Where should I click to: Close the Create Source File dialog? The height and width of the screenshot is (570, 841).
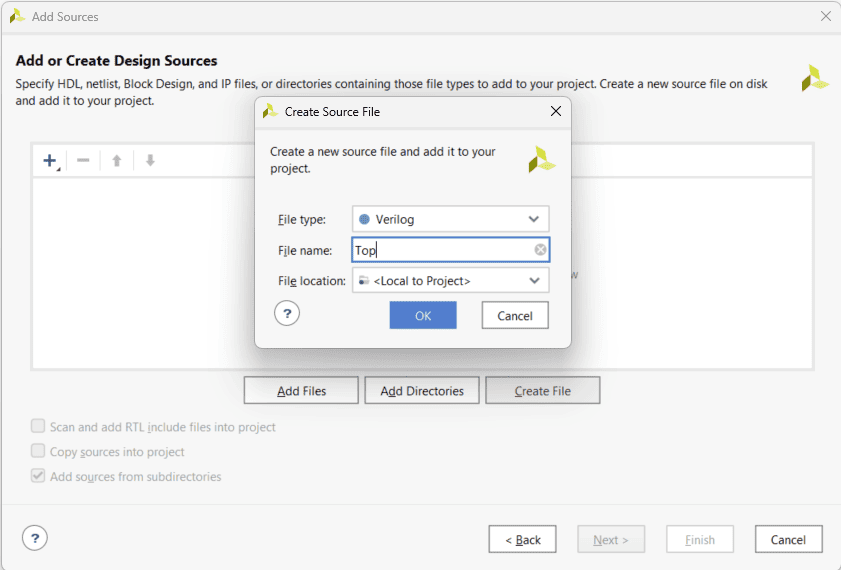[x=556, y=112]
